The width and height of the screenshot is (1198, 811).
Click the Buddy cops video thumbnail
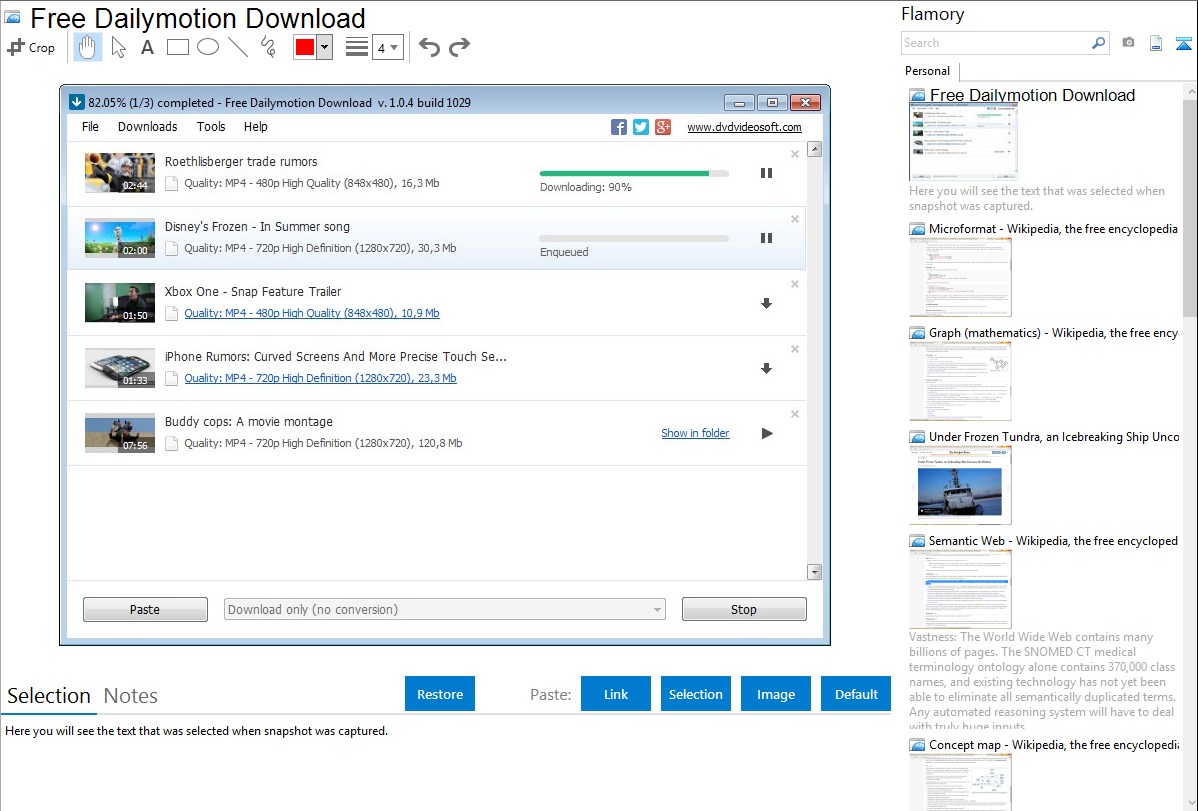coord(120,433)
